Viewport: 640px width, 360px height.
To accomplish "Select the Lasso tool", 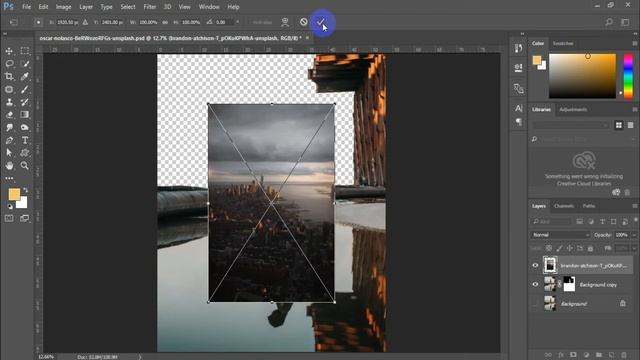I will coord(9,64).
